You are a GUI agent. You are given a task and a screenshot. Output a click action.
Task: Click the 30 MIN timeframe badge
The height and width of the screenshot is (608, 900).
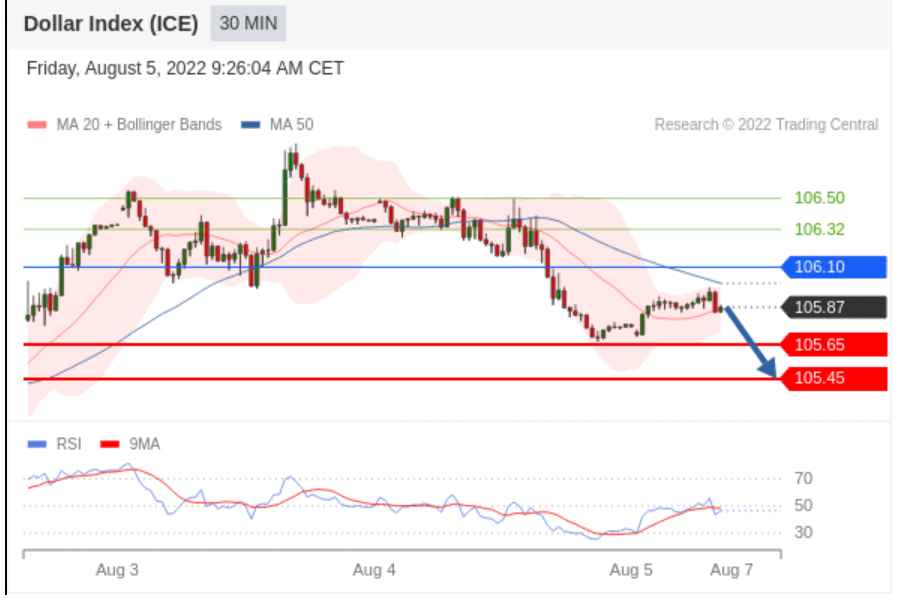coord(248,24)
